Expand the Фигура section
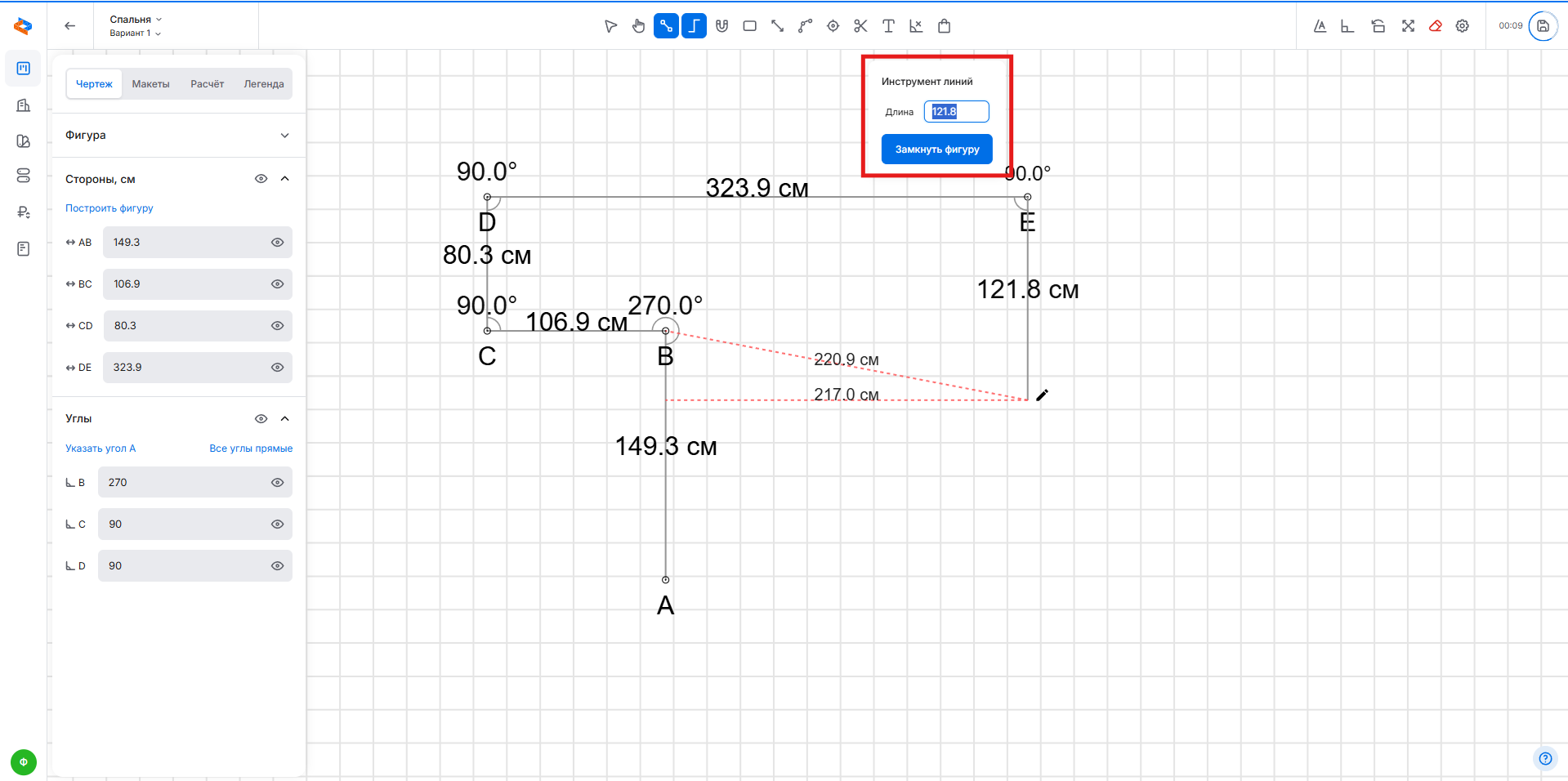 (x=284, y=136)
